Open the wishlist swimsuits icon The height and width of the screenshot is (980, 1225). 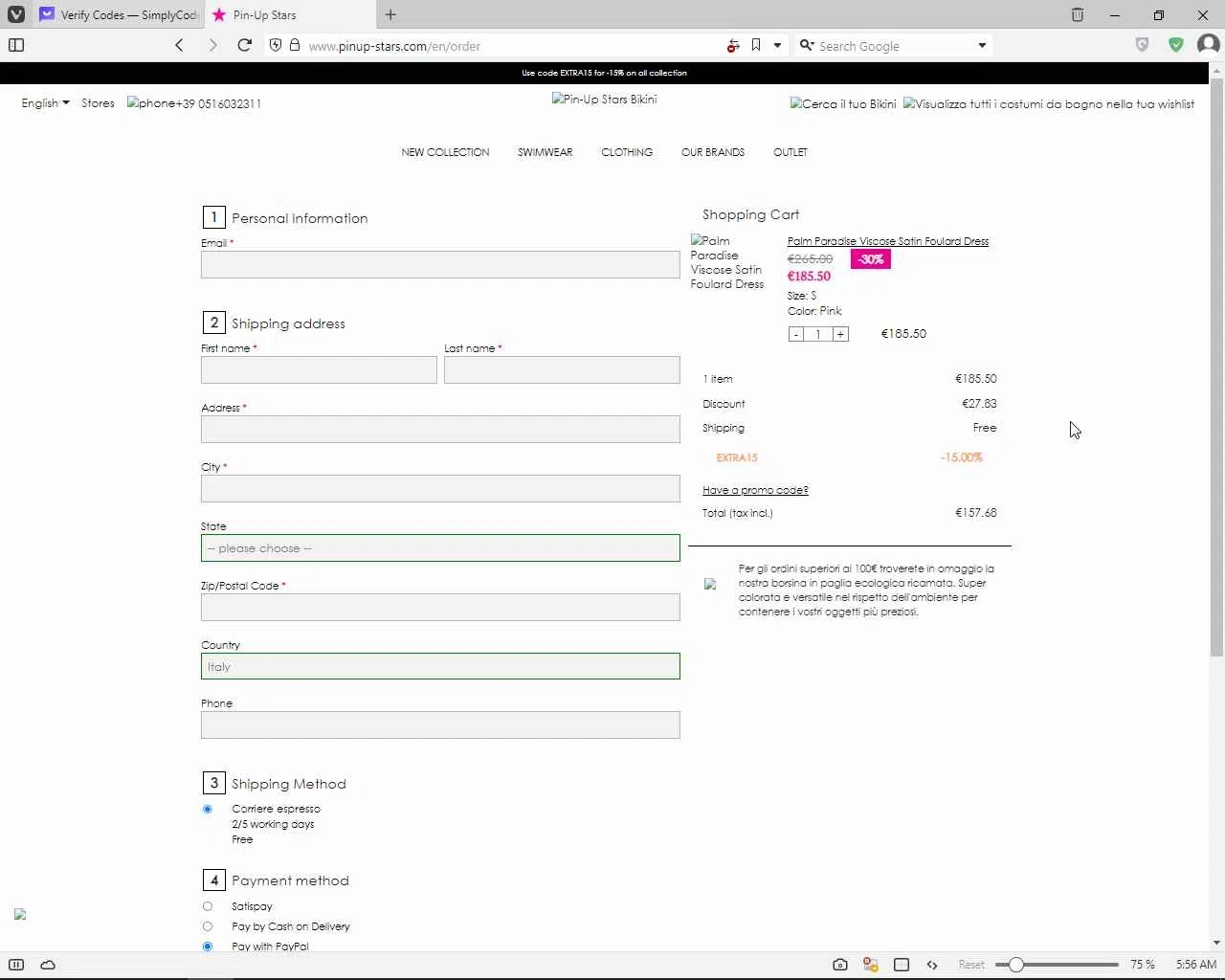coord(1049,104)
